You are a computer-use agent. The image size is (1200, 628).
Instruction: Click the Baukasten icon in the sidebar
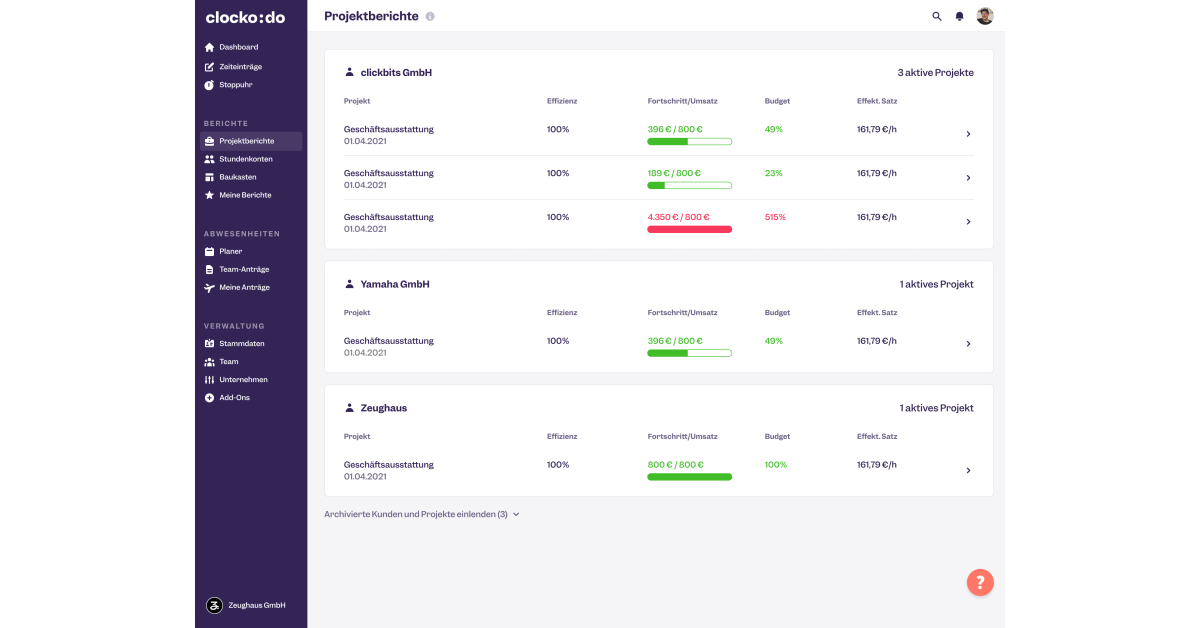click(209, 177)
